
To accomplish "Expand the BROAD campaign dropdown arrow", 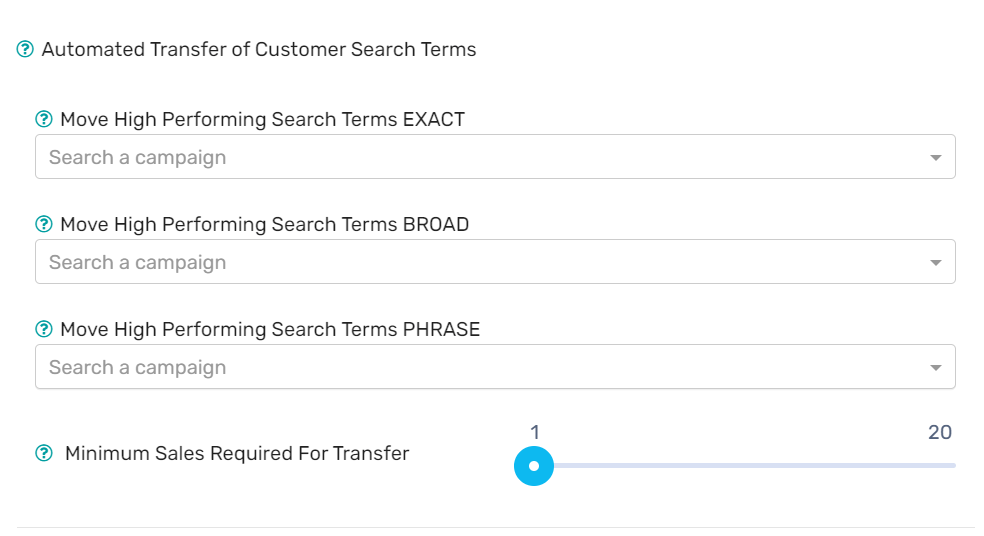I will click(935, 262).
